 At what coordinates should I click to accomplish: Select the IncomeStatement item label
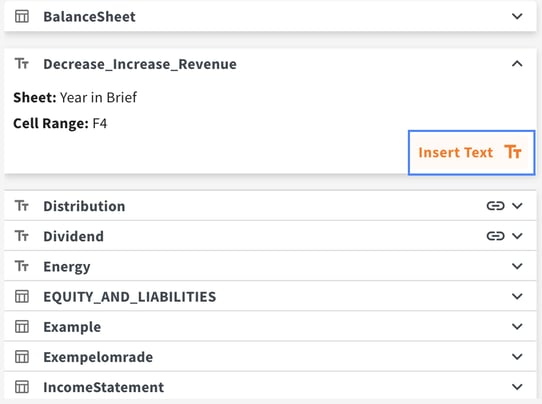coord(104,387)
